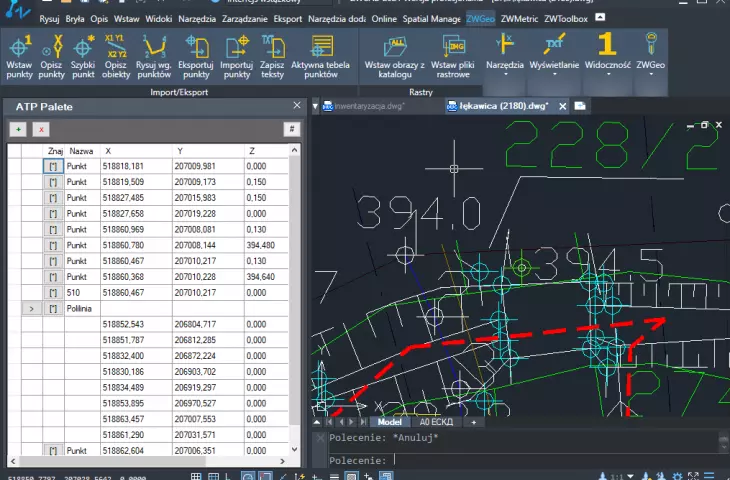
Task: Click the Nazwa column header
Action: [81, 151]
